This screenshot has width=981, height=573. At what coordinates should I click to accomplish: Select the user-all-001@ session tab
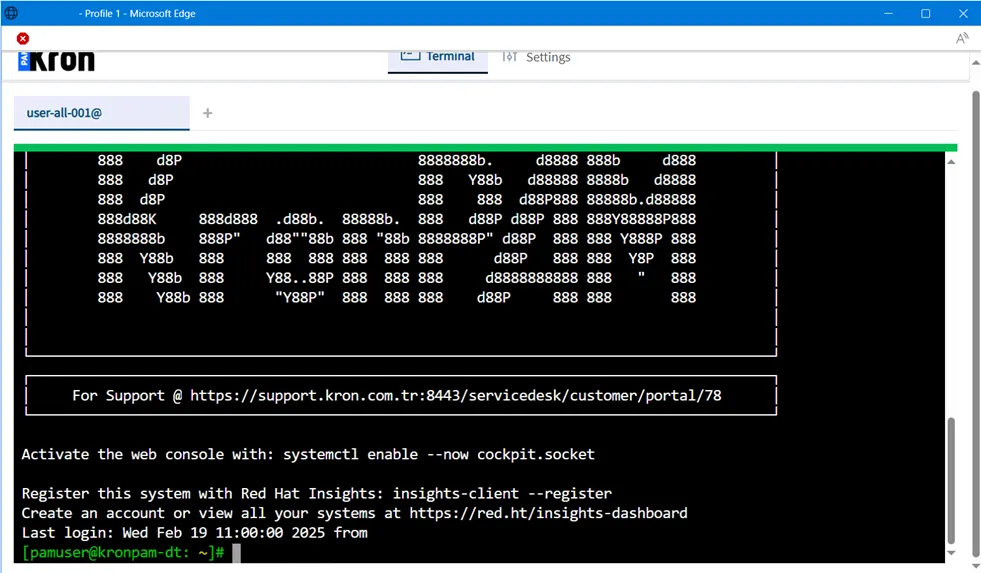click(x=101, y=113)
